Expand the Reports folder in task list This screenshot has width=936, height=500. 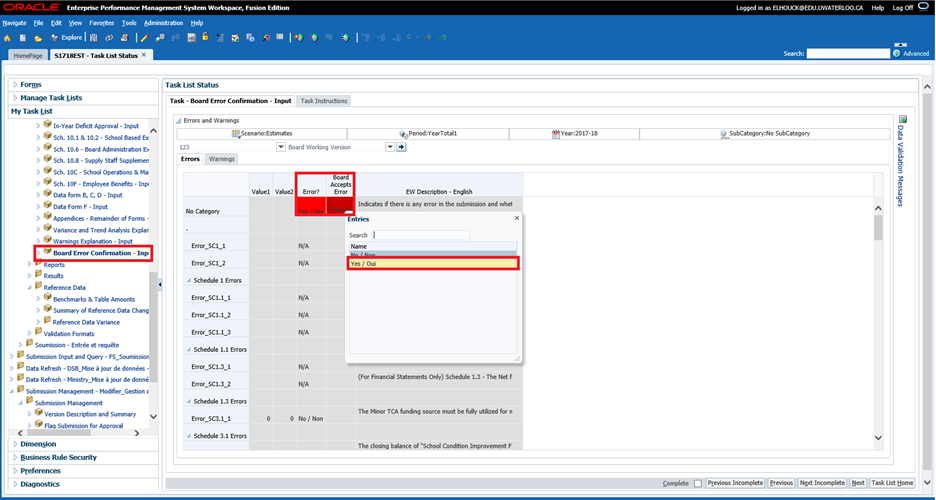tap(29, 265)
